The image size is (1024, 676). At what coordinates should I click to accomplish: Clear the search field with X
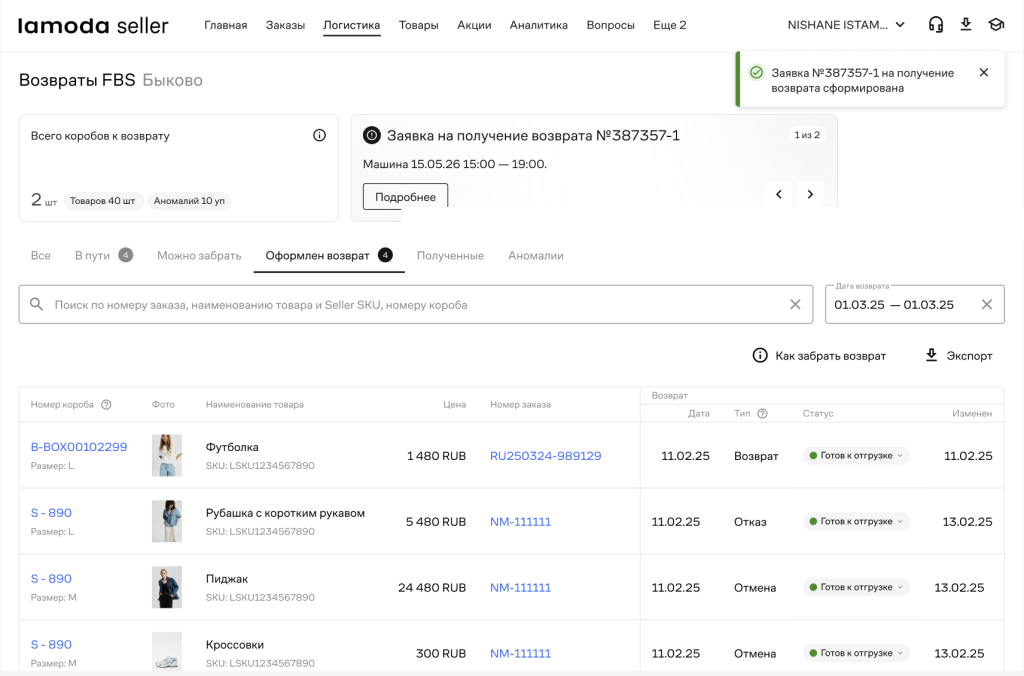click(x=795, y=304)
